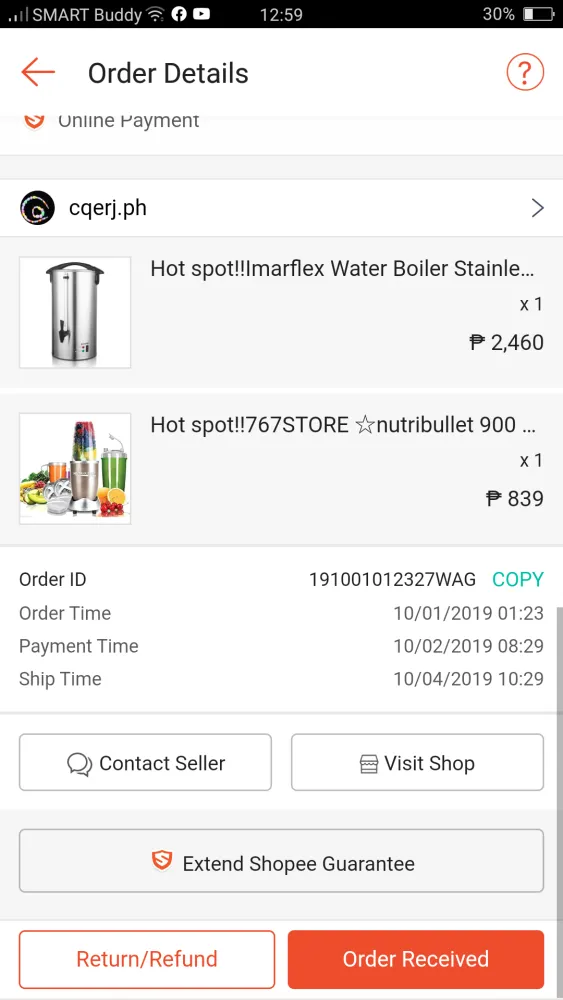The width and height of the screenshot is (563, 1000).
Task: Confirm with Order Received button
Action: tap(416, 959)
